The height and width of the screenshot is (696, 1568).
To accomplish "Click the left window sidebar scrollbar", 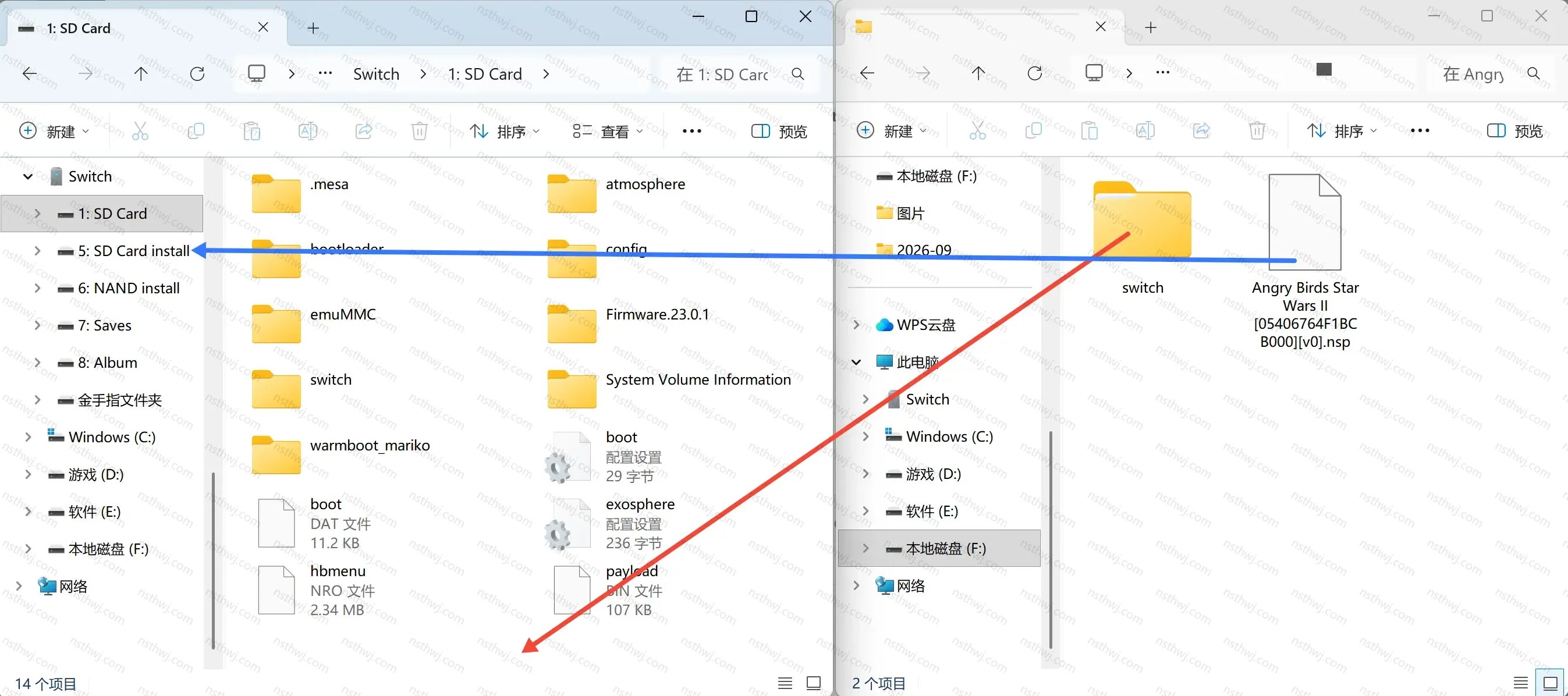I will 213,560.
